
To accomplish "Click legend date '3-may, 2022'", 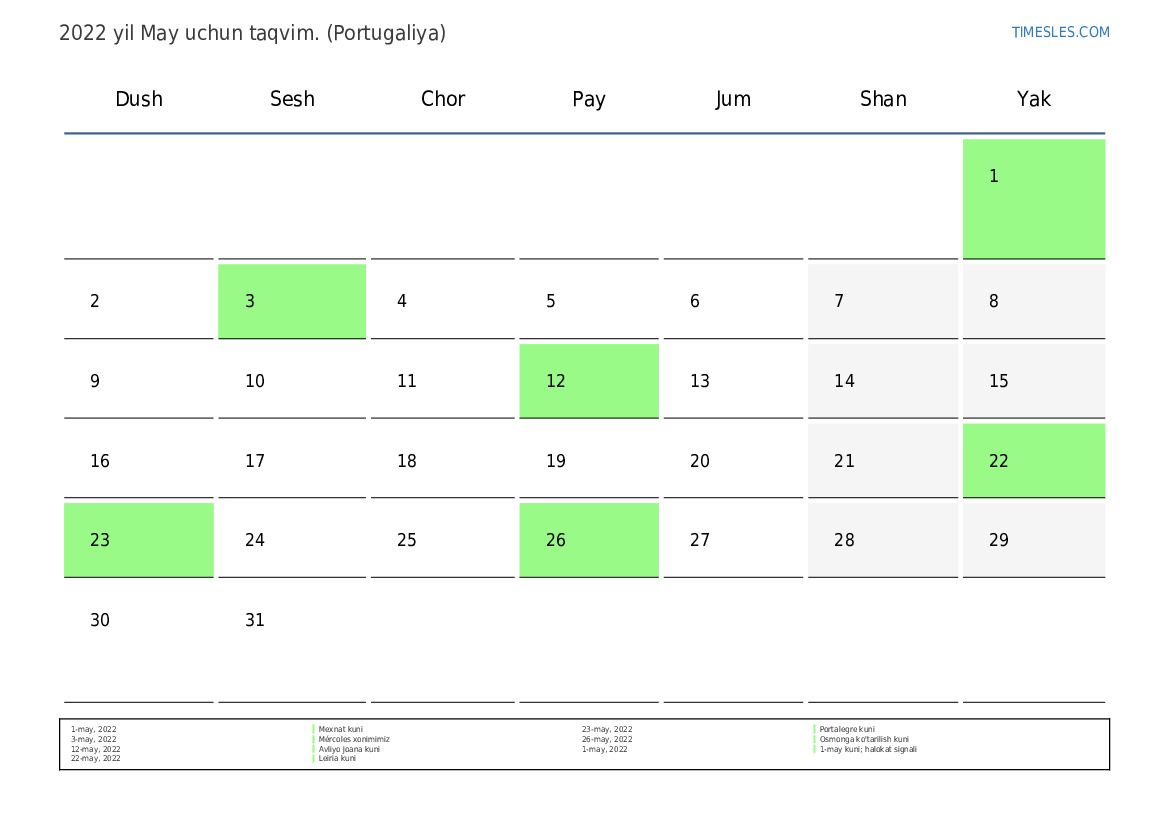I will click(93, 739).
